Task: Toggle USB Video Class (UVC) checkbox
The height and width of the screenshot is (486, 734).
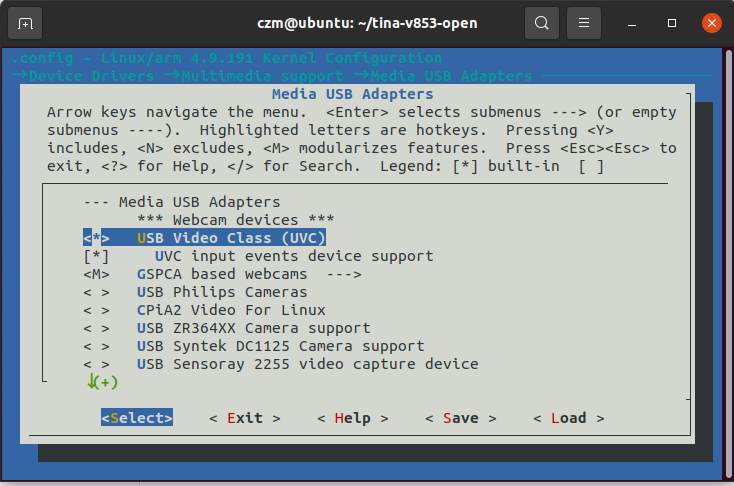Action: point(97,238)
